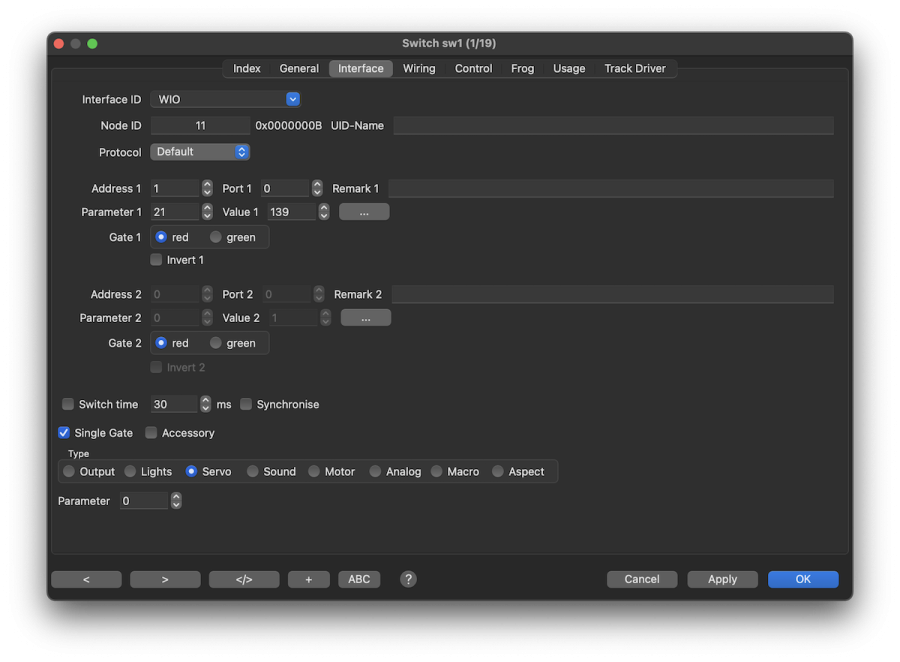Open XML view with </> button
Screen dimensions: 900x662
point(244,579)
